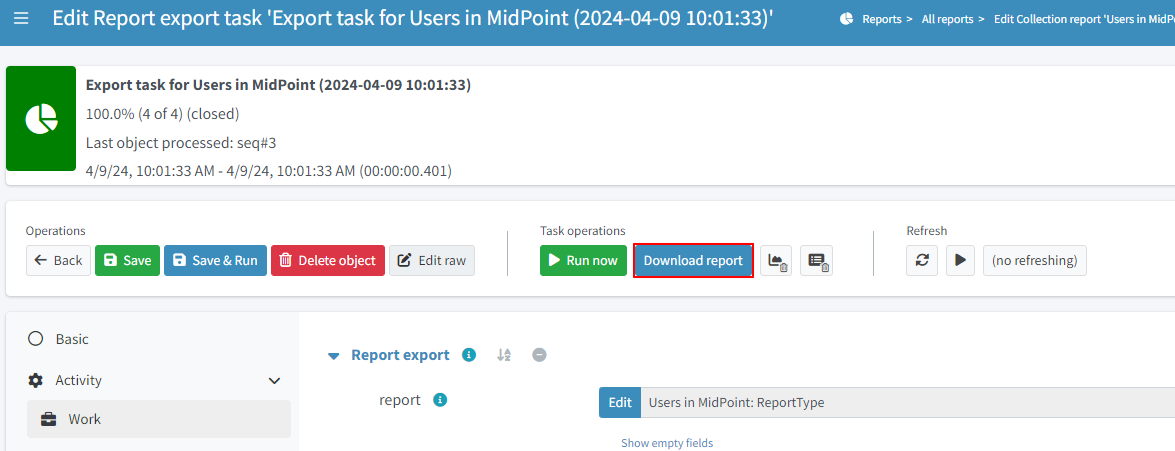Click the gray minus icon by Report export
The width and height of the screenshot is (1175, 451).
539,355
